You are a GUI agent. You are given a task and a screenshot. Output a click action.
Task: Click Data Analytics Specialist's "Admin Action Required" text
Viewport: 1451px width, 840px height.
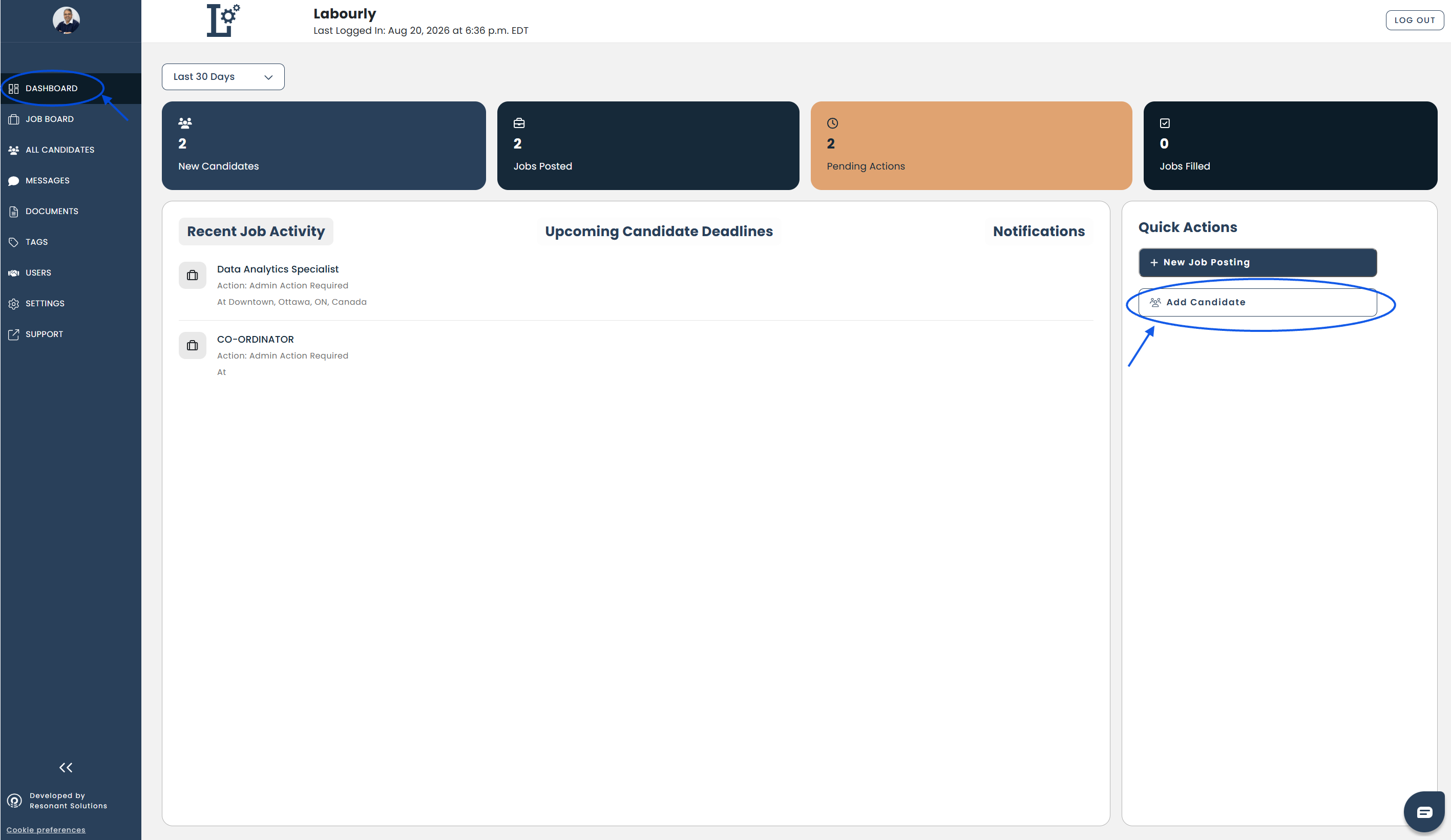[298, 286]
